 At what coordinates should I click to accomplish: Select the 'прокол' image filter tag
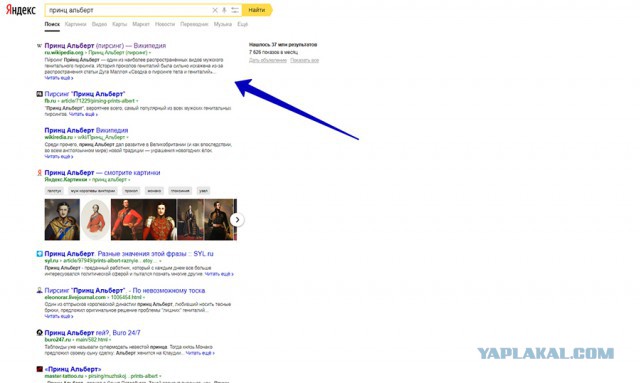pos(131,191)
